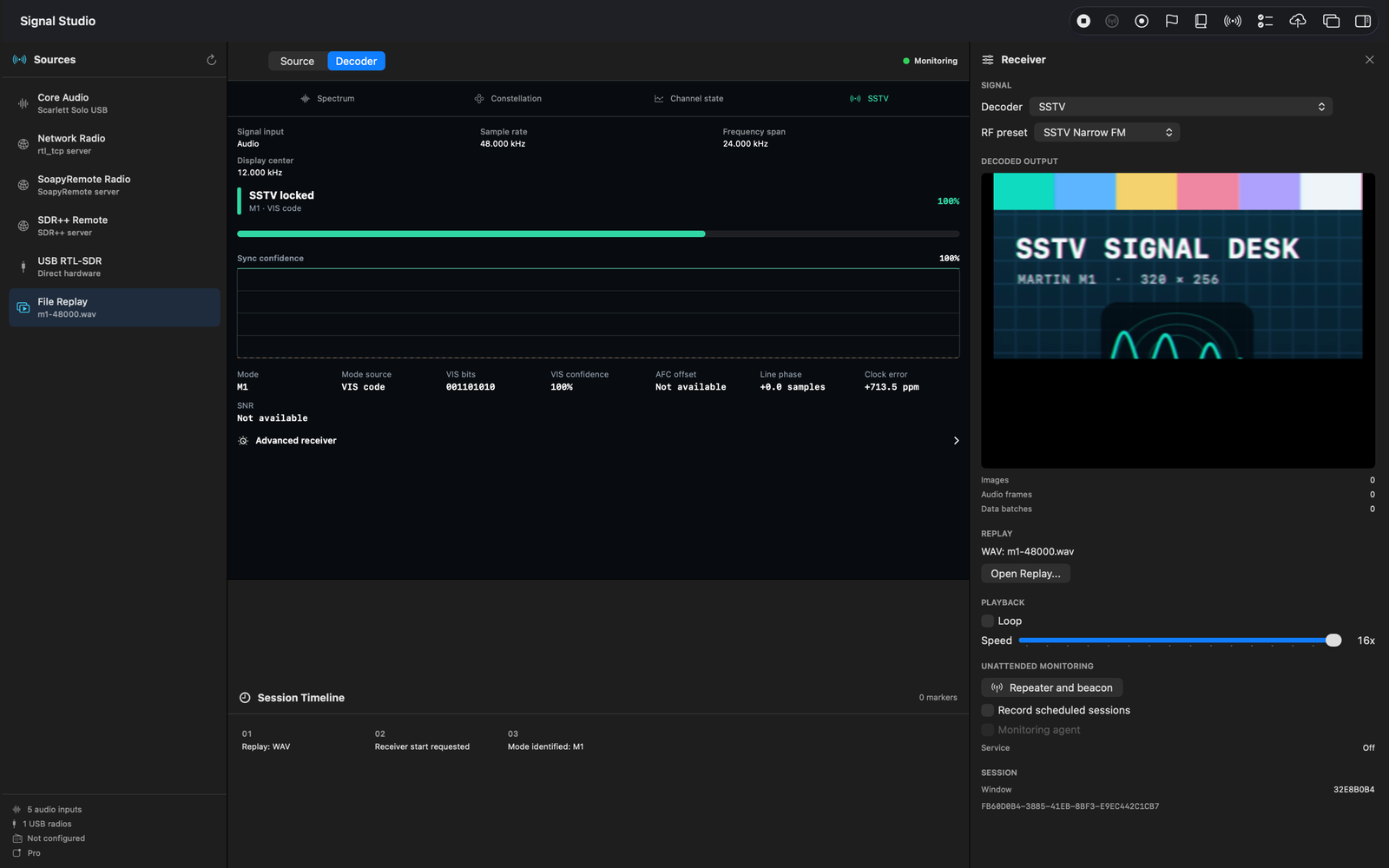Viewport: 1389px width, 868px height.
Task: Open the Constellation tab
Action: pos(508,98)
